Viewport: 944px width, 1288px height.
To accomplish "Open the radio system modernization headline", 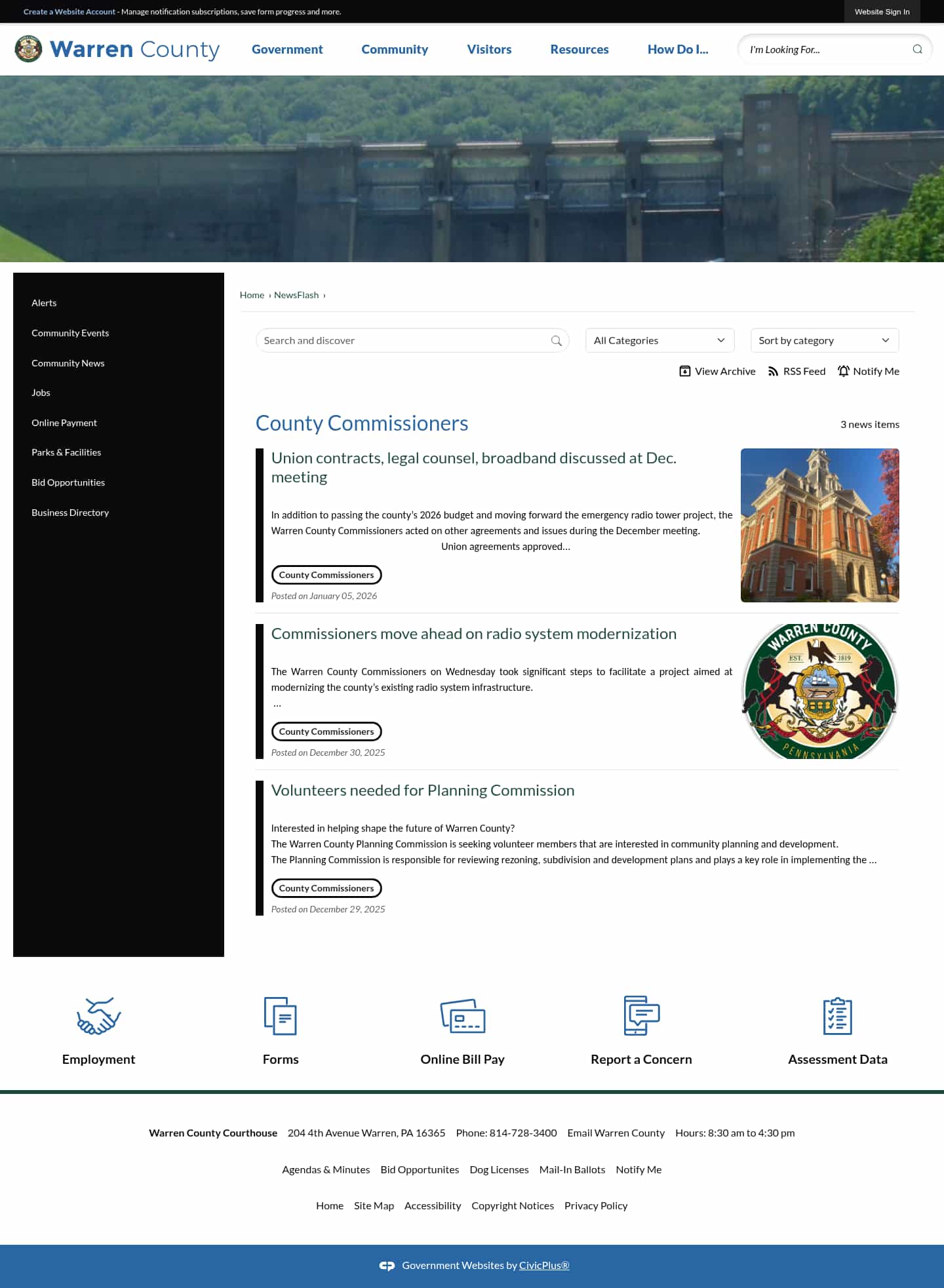I will [x=474, y=634].
